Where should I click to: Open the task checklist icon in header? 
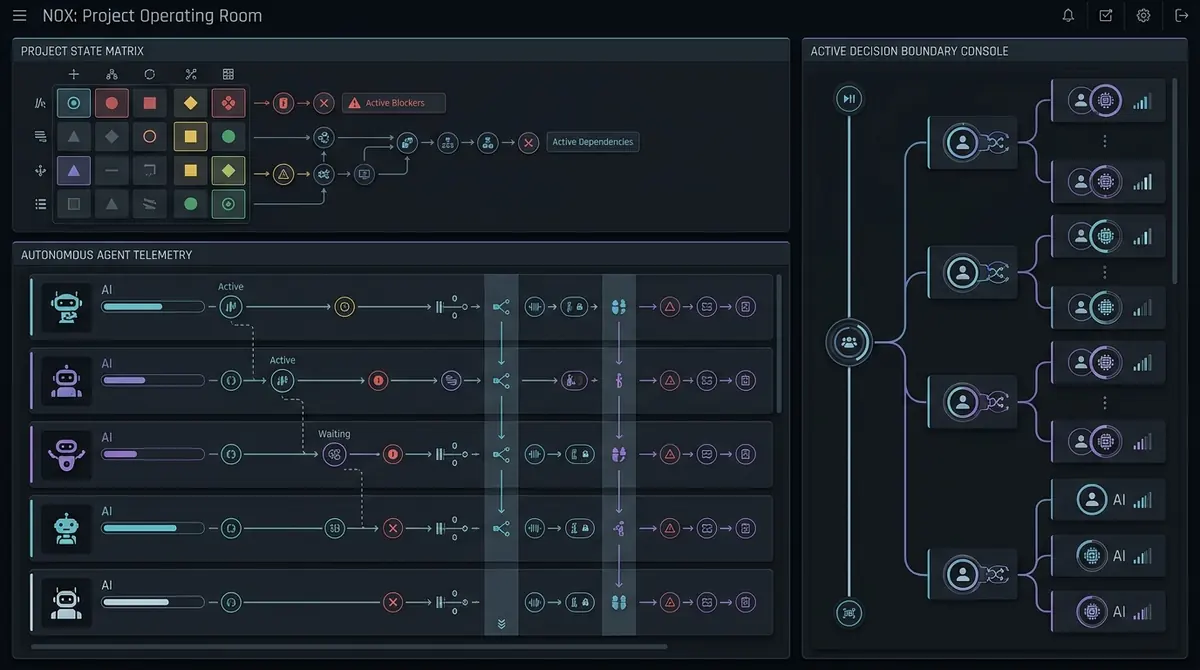[x=1105, y=16]
